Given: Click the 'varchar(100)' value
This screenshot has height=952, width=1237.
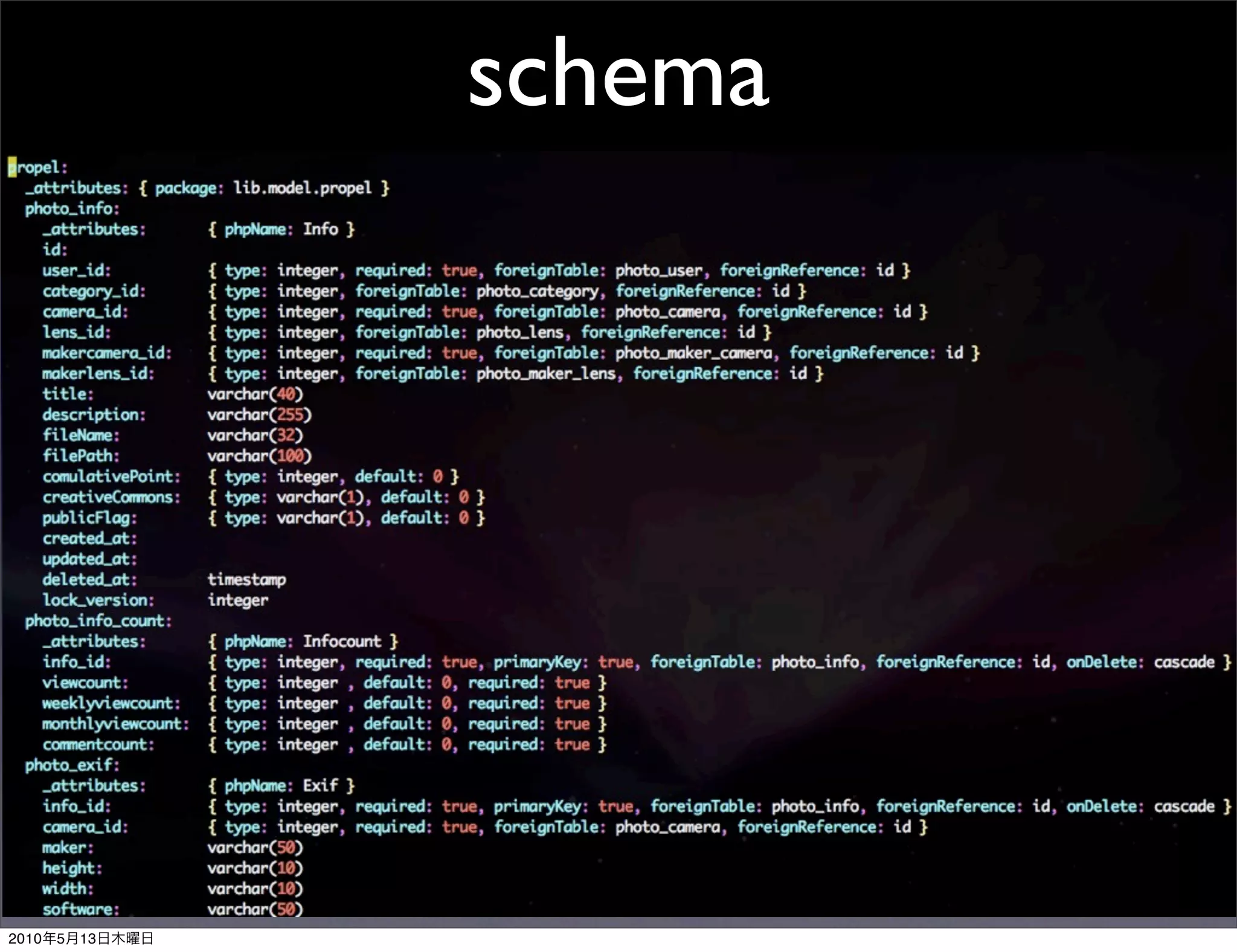Looking at the screenshot, I should [x=260, y=455].
